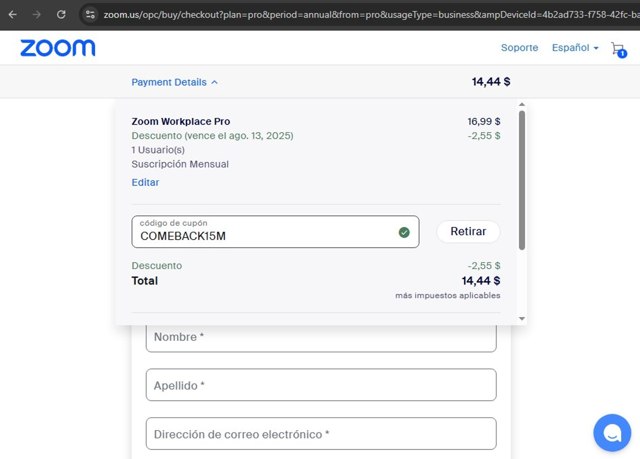Open the Soporte link
This screenshot has height=459, width=640.
(519, 48)
